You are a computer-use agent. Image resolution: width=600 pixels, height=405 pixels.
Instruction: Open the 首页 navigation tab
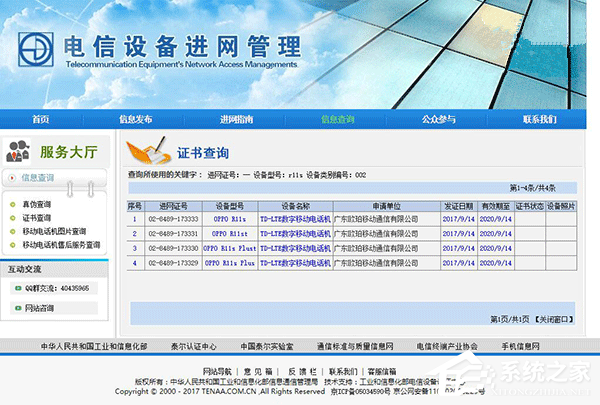pos(41,119)
